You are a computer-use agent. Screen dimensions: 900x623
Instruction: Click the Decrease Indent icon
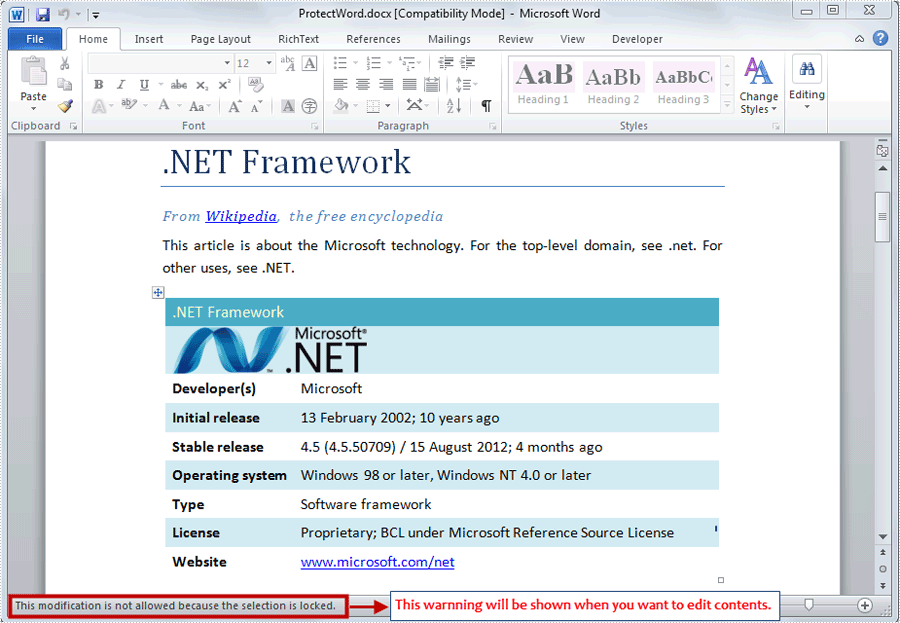(445, 63)
